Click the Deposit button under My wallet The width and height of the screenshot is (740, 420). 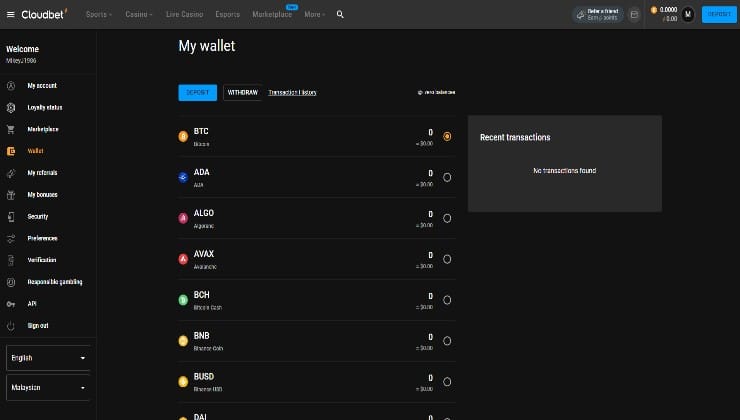[x=198, y=92]
